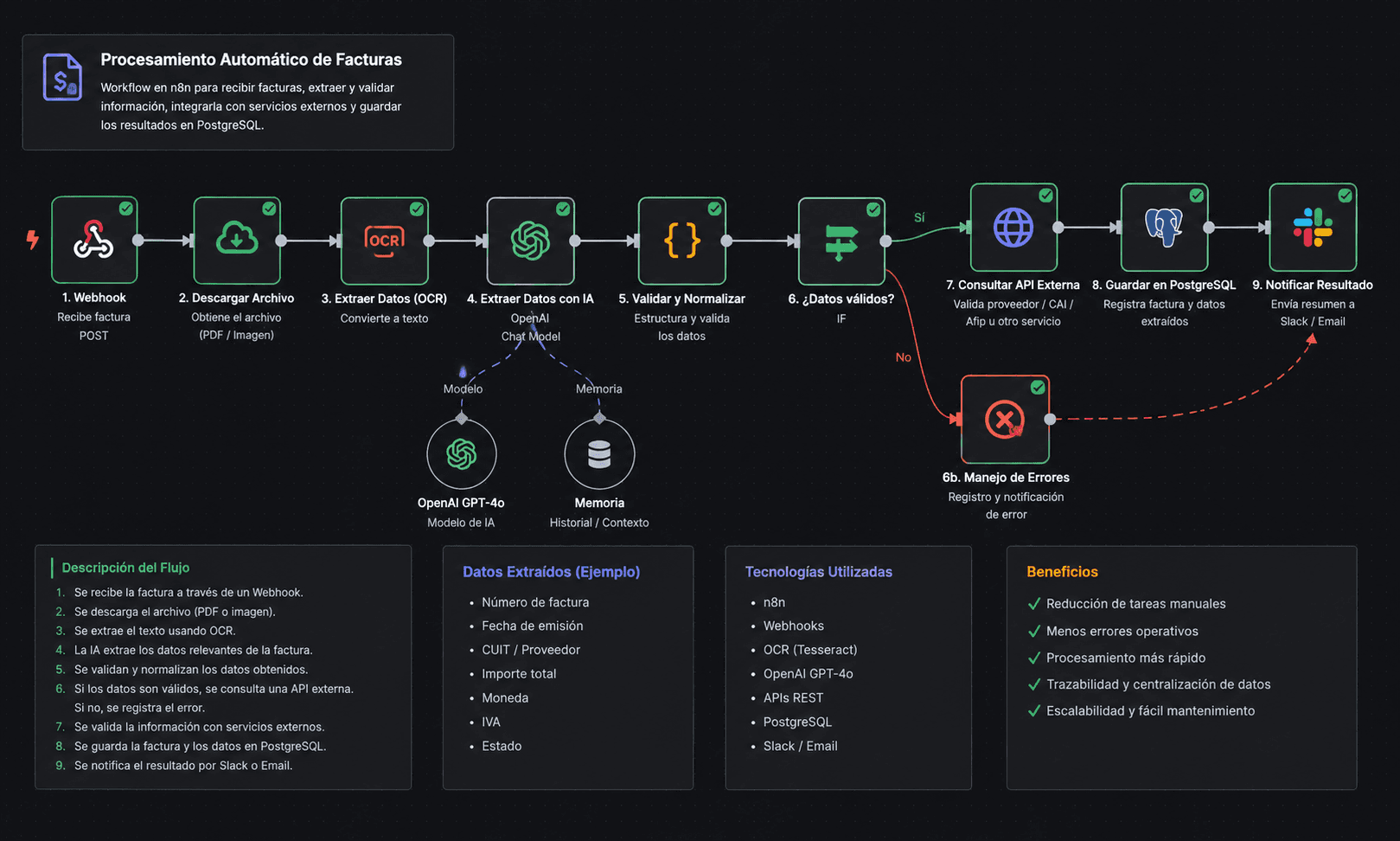Click the invoice file icon in header
1400x841 pixels.
[x=62, y=77]
